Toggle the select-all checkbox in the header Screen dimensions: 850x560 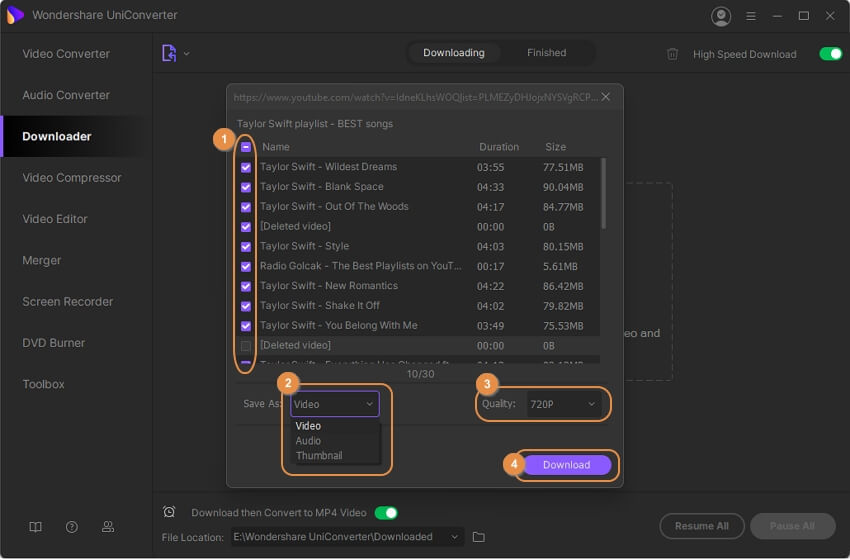click(x=246, y=147)
